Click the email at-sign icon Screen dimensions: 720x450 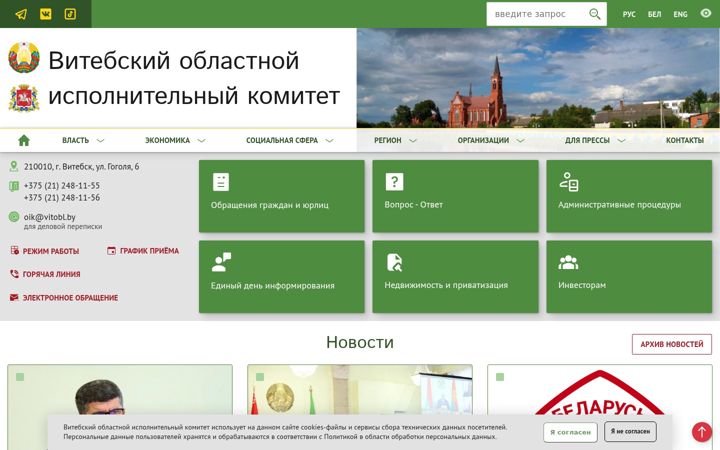pos(14,217)
